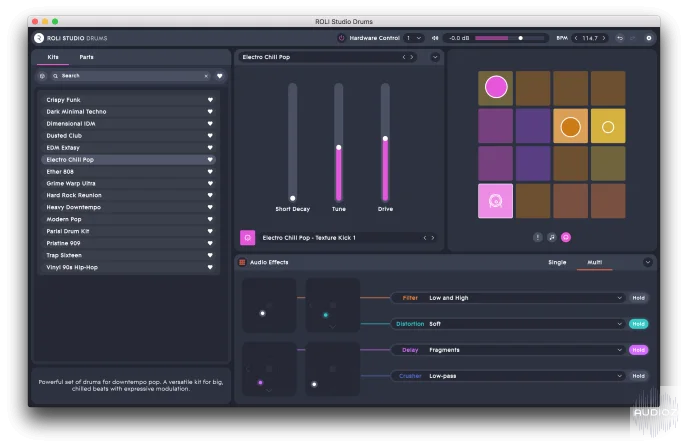Click the Drive slider handle
Viewport: 688px width, 447px height.
[385, 139]
